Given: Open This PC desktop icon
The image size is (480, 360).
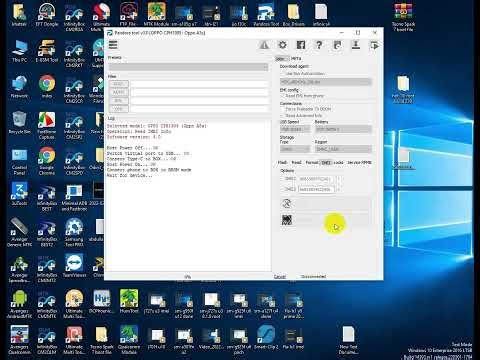Looking at the screenshot, I should pyautogui.click(x=19, y=51).
